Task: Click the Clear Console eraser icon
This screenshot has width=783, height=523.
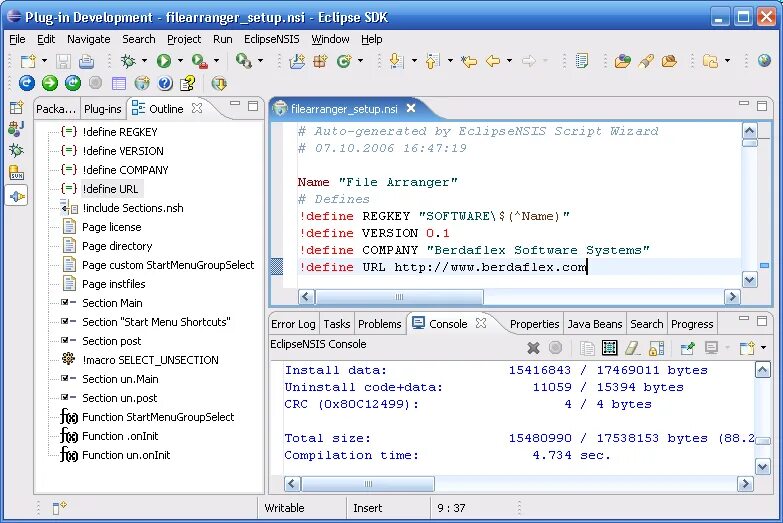Action: [x=633, y=348]
